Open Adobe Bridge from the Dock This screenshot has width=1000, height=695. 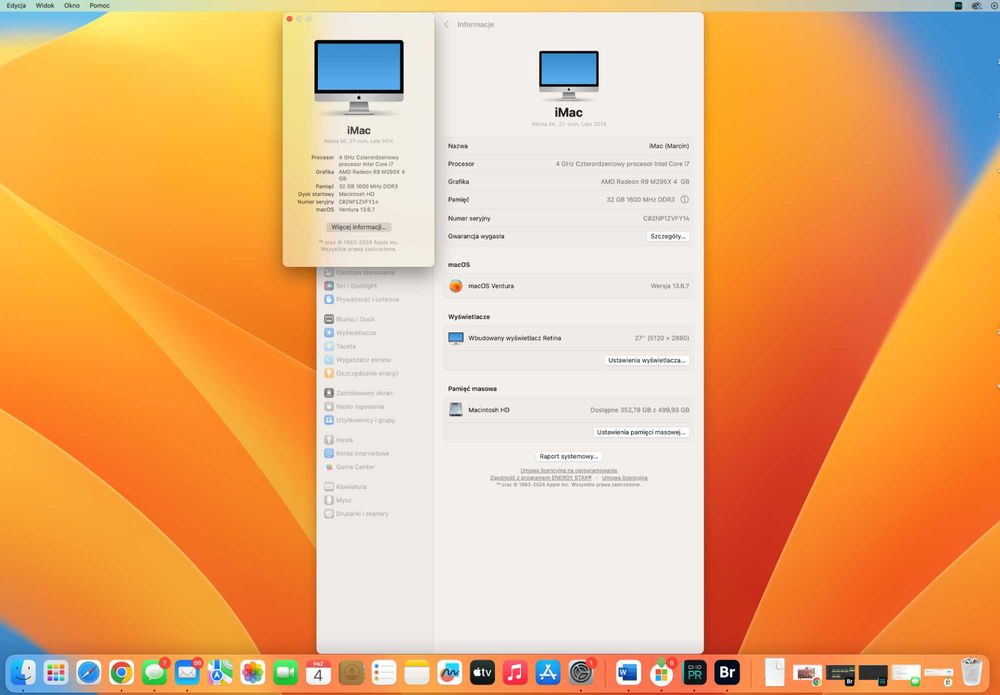point(728,673)
